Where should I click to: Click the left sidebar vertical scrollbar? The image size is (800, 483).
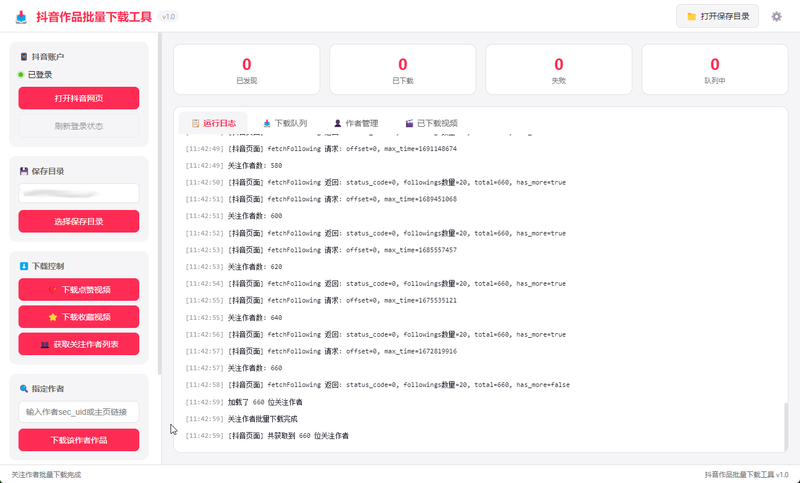160,204
